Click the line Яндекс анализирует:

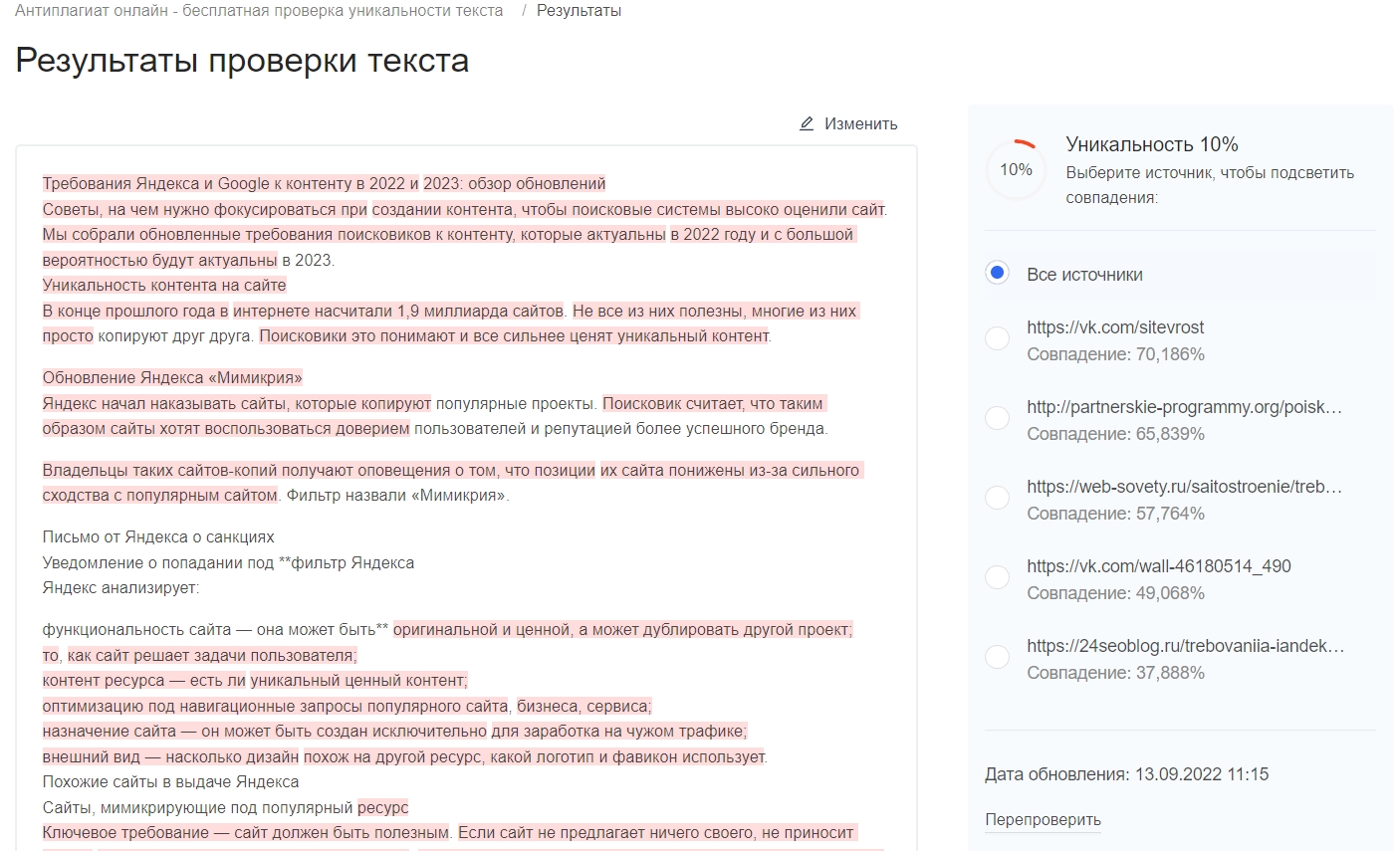(x=120, y=588)
